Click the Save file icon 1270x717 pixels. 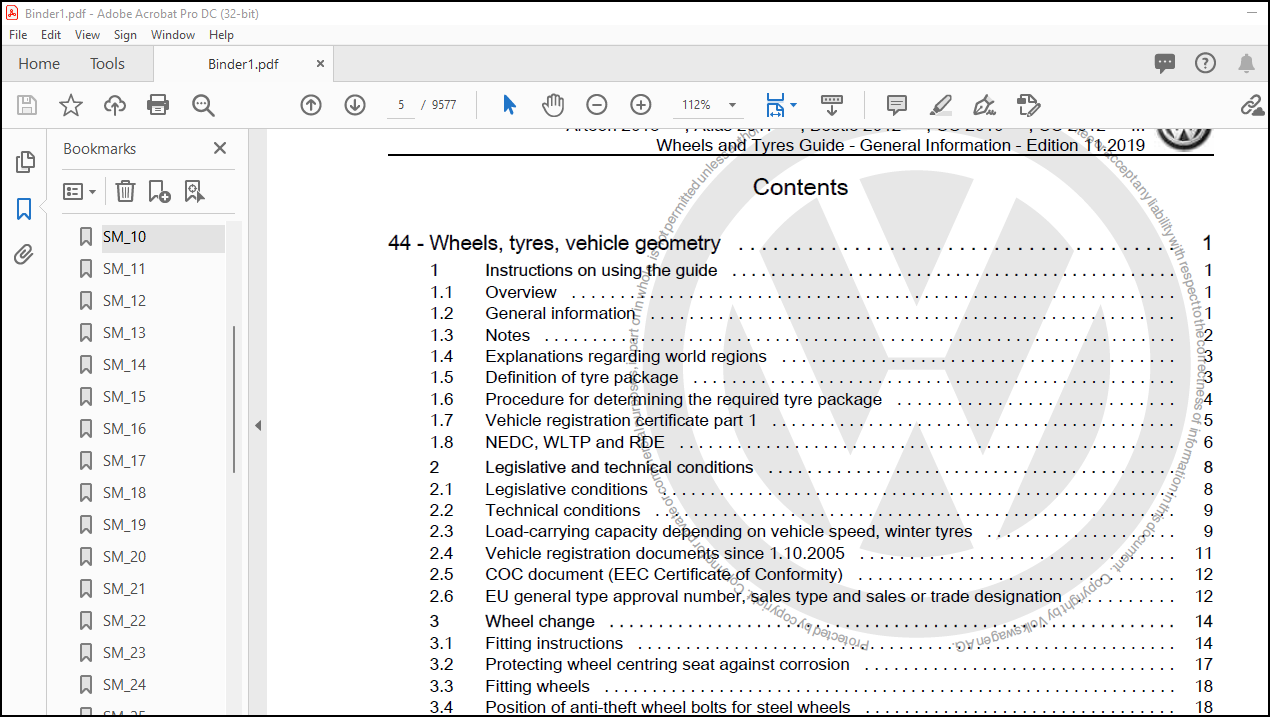point(27,105)
